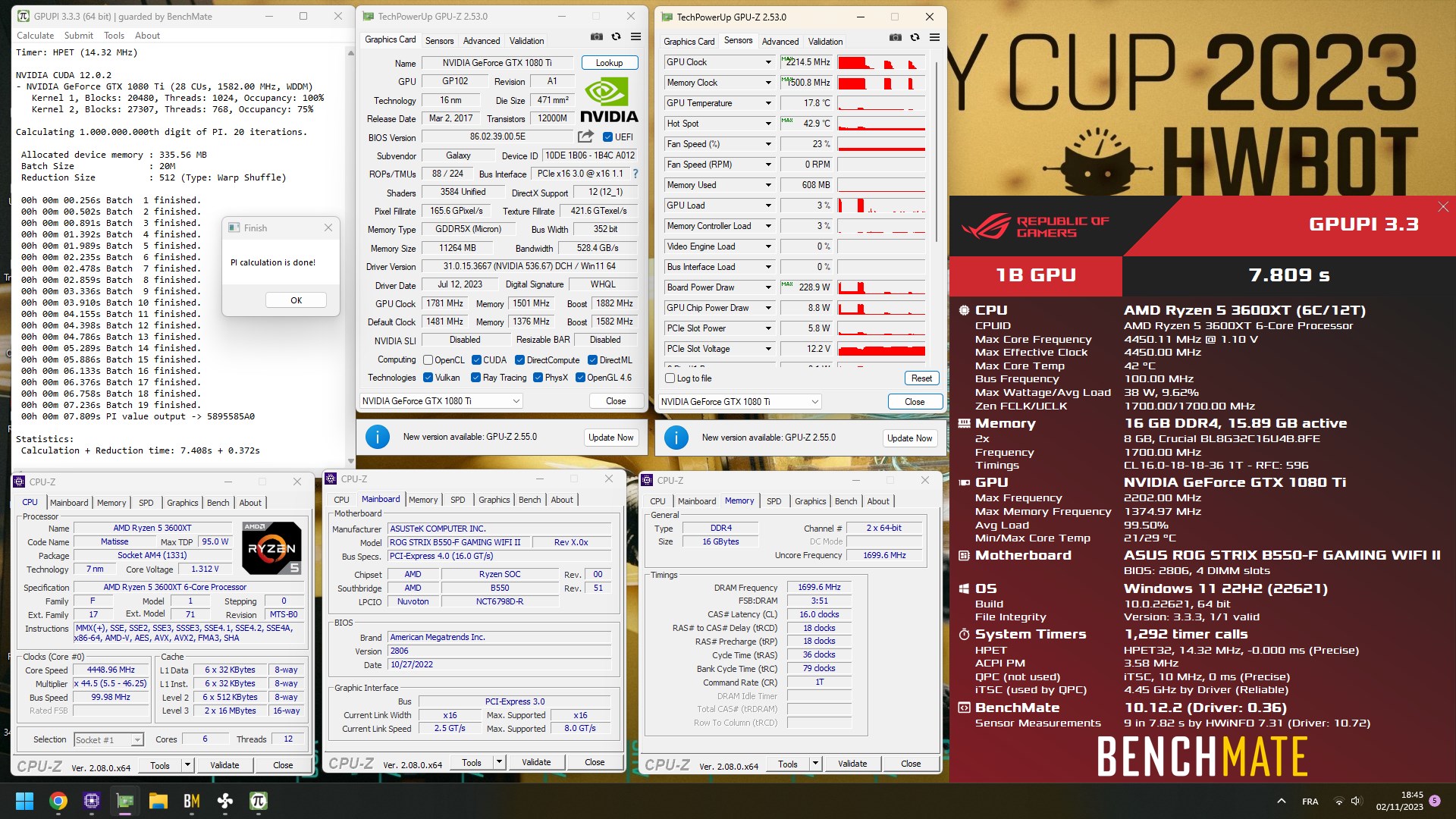Switch to SPD tab in CPU-Z Memory window

[x=773, y=501]
